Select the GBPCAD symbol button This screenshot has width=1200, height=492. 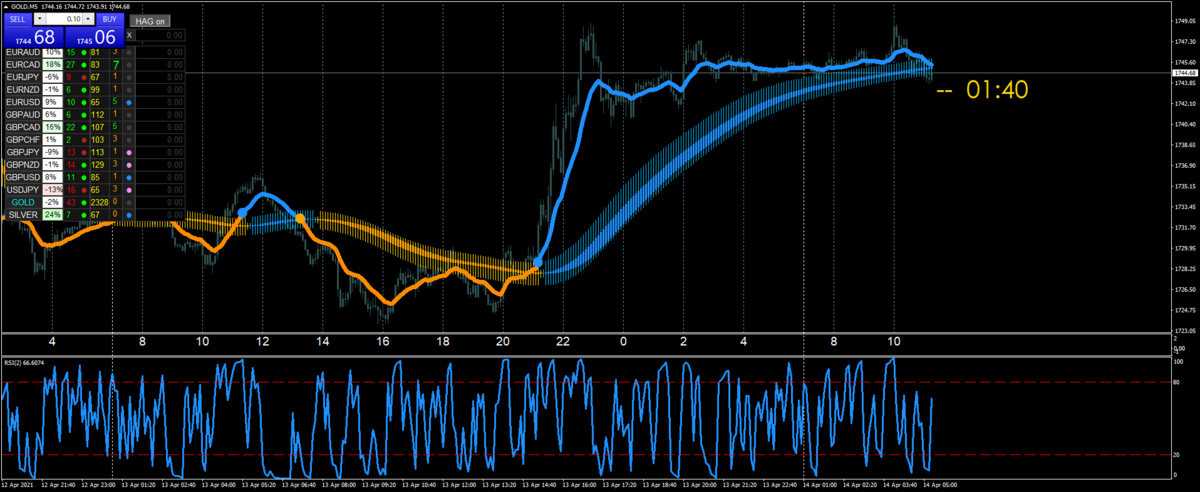[23, 127]
